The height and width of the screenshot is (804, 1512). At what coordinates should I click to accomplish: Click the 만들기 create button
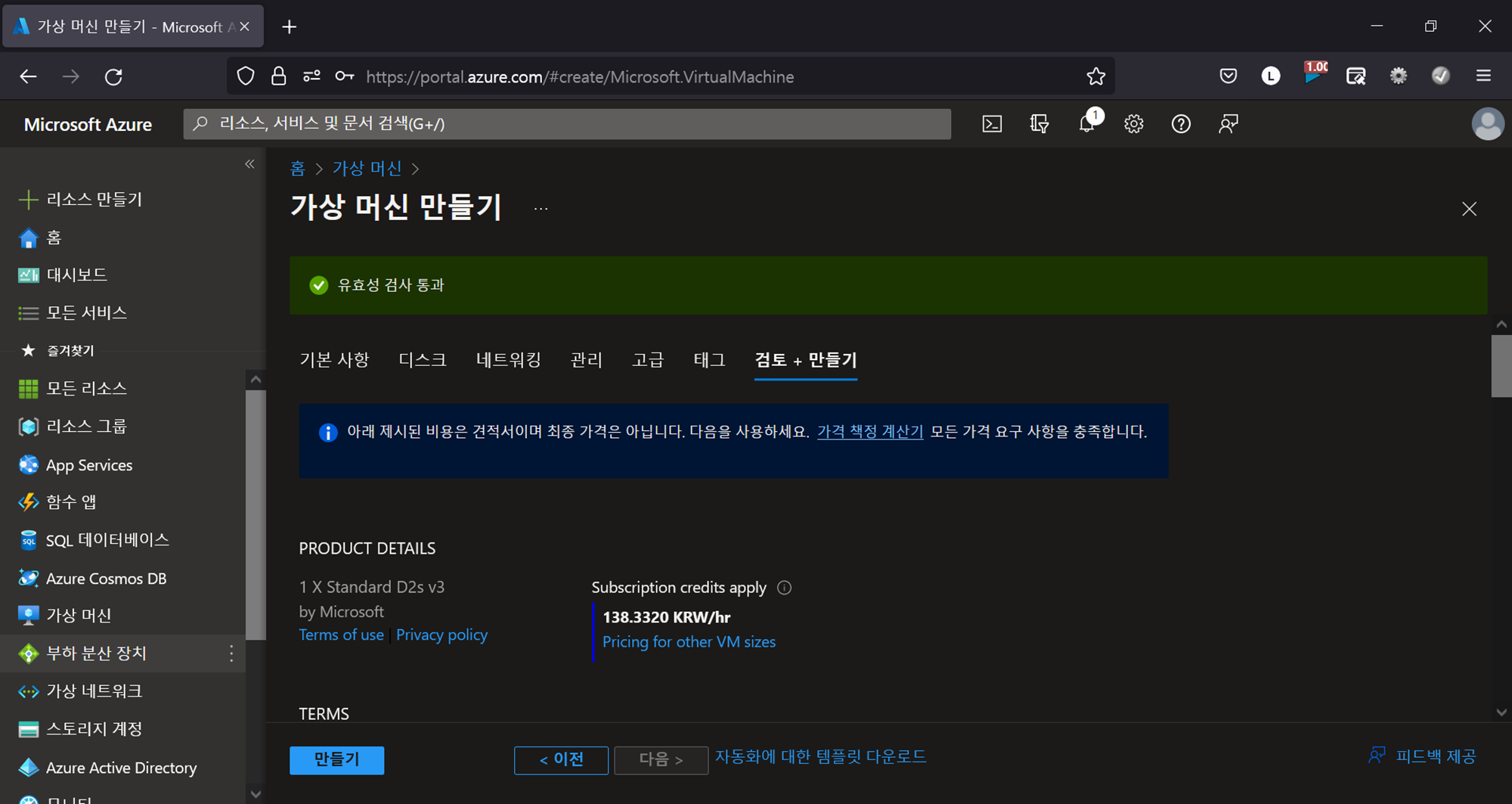tap(336, 759)
